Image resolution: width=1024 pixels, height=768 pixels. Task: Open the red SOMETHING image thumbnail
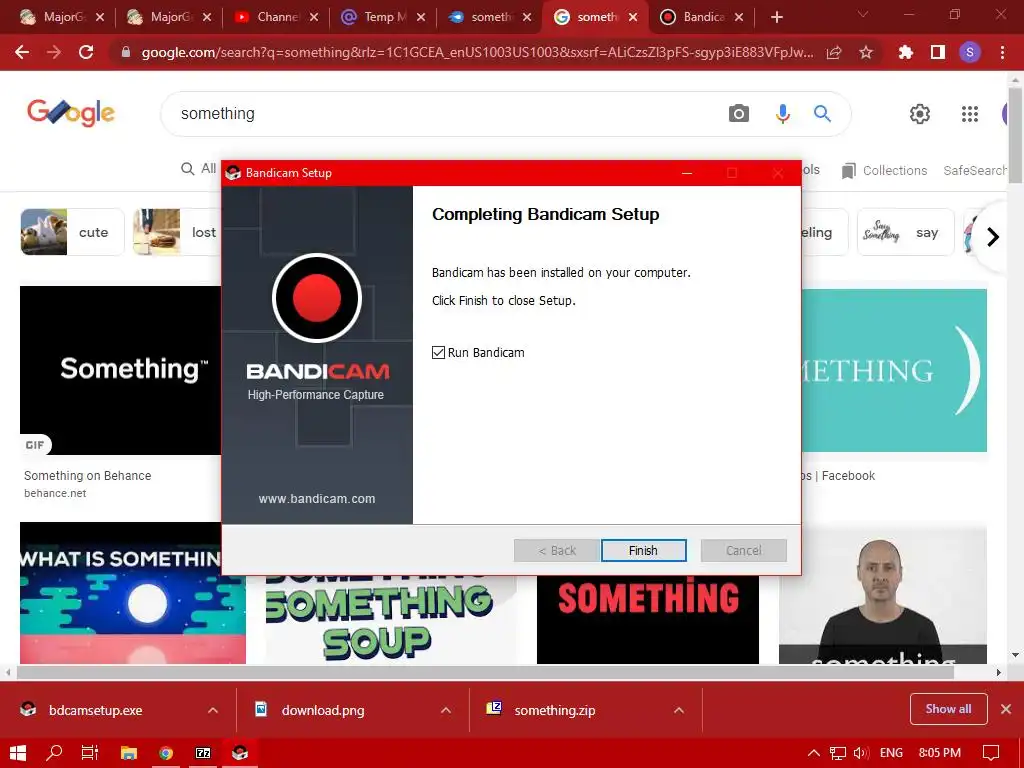pos(648,619)
